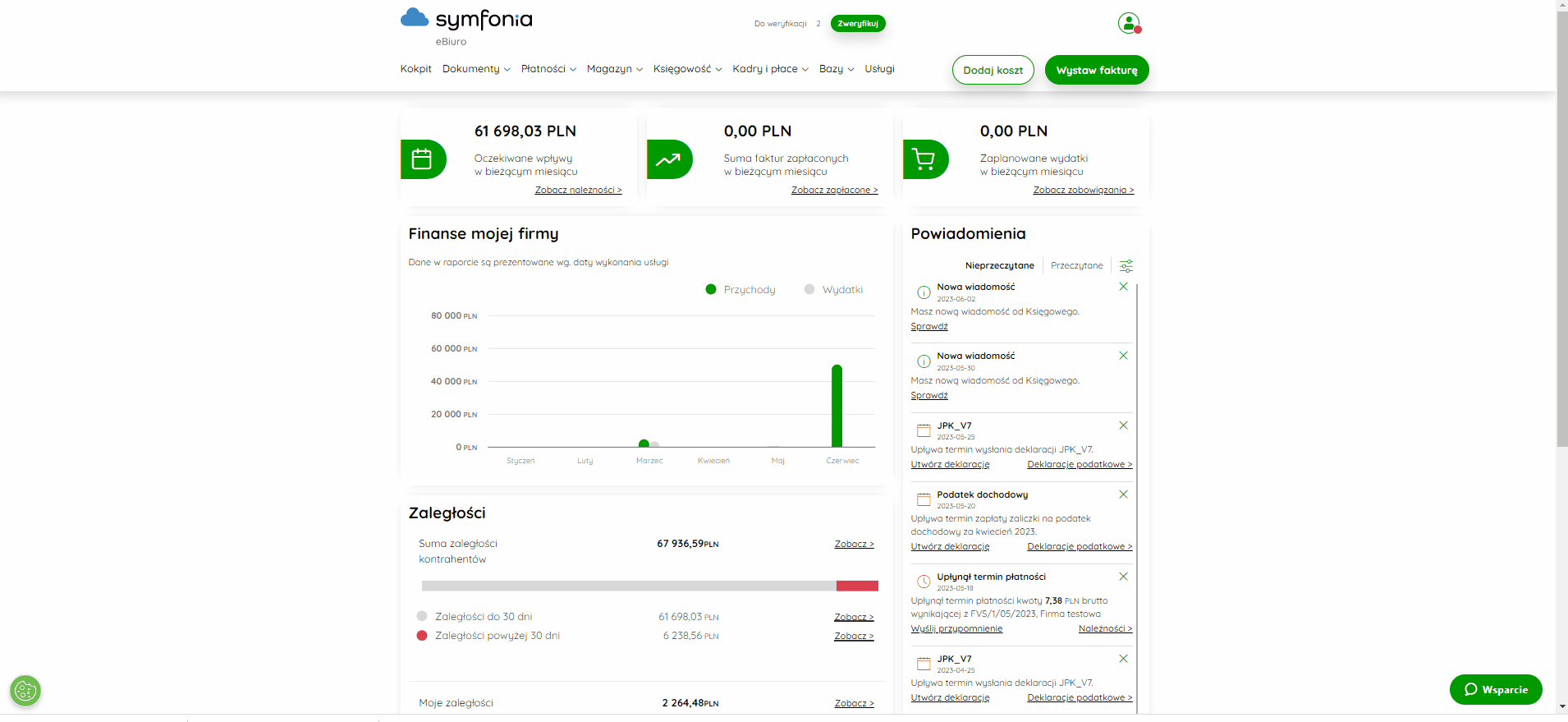1568x722 pixels.
Task: Click the Wystaw fakturę button
Action: click(1097, 70)
